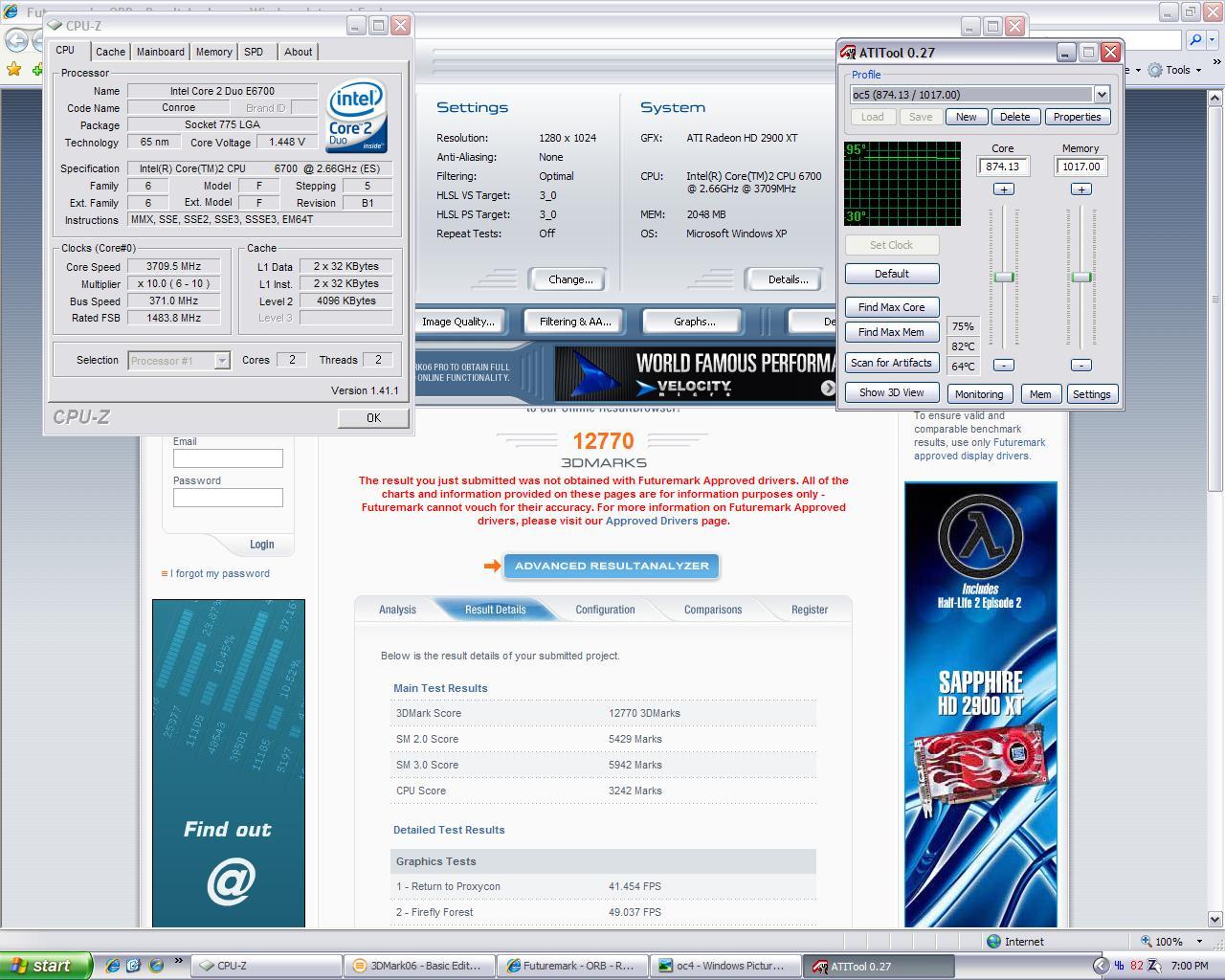Image resolution: width=1225 pixels, height=980 pixels.
Task: Click the Default button in ATITool
Action: click(892, 274)
